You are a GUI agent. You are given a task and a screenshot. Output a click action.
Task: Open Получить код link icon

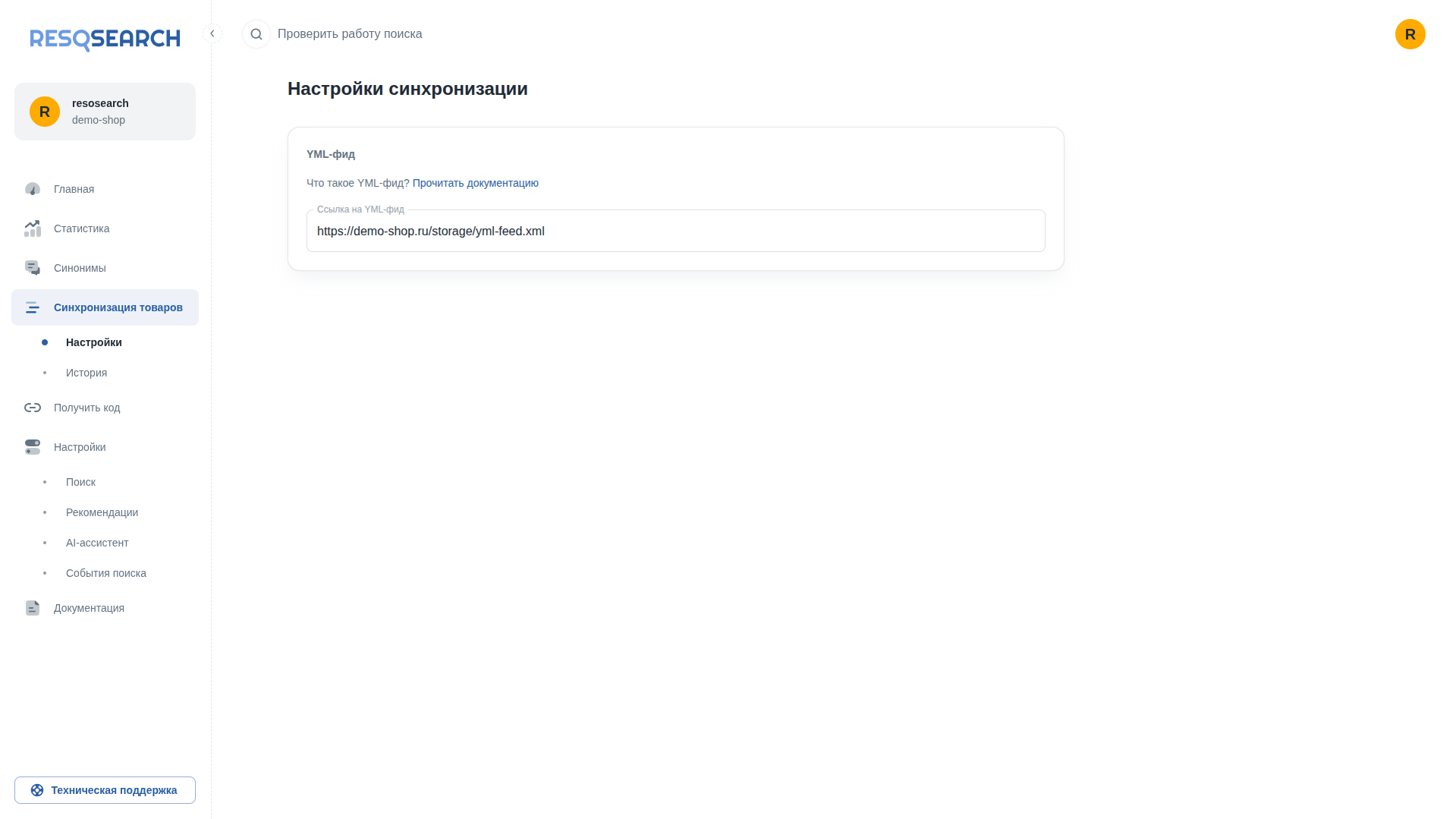(x=33, y=408)
